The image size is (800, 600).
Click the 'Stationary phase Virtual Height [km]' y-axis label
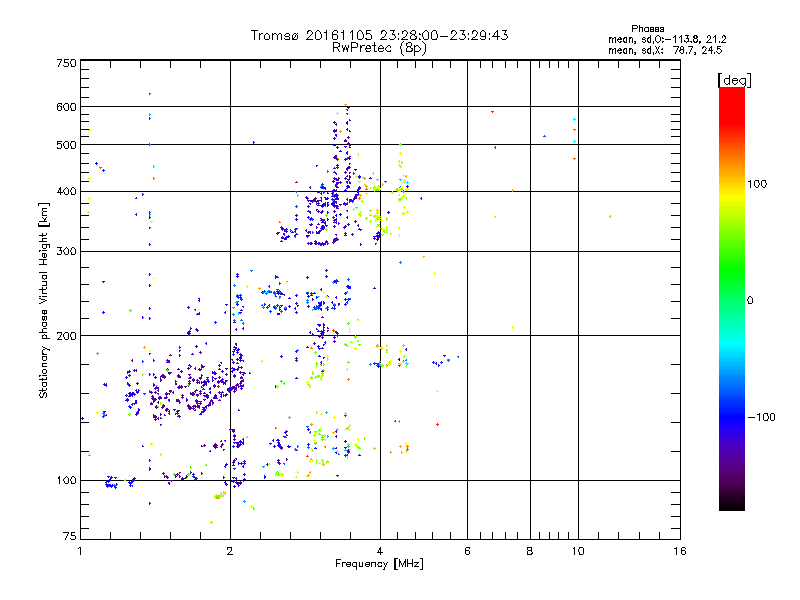pos(44,300)
